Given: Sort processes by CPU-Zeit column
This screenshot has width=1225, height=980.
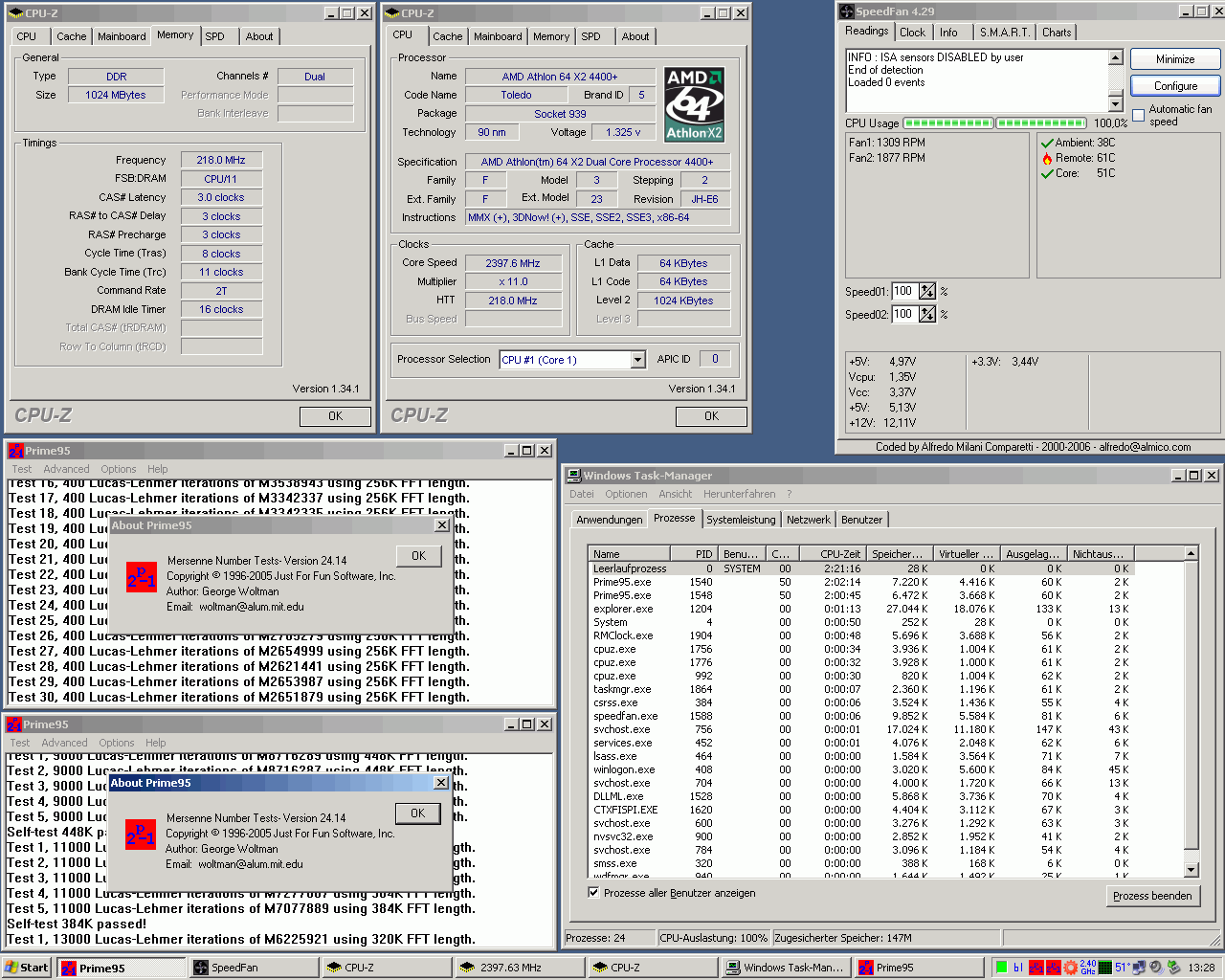Looking at the screenshot, I should pyautogui.click(x=831, y=553).
